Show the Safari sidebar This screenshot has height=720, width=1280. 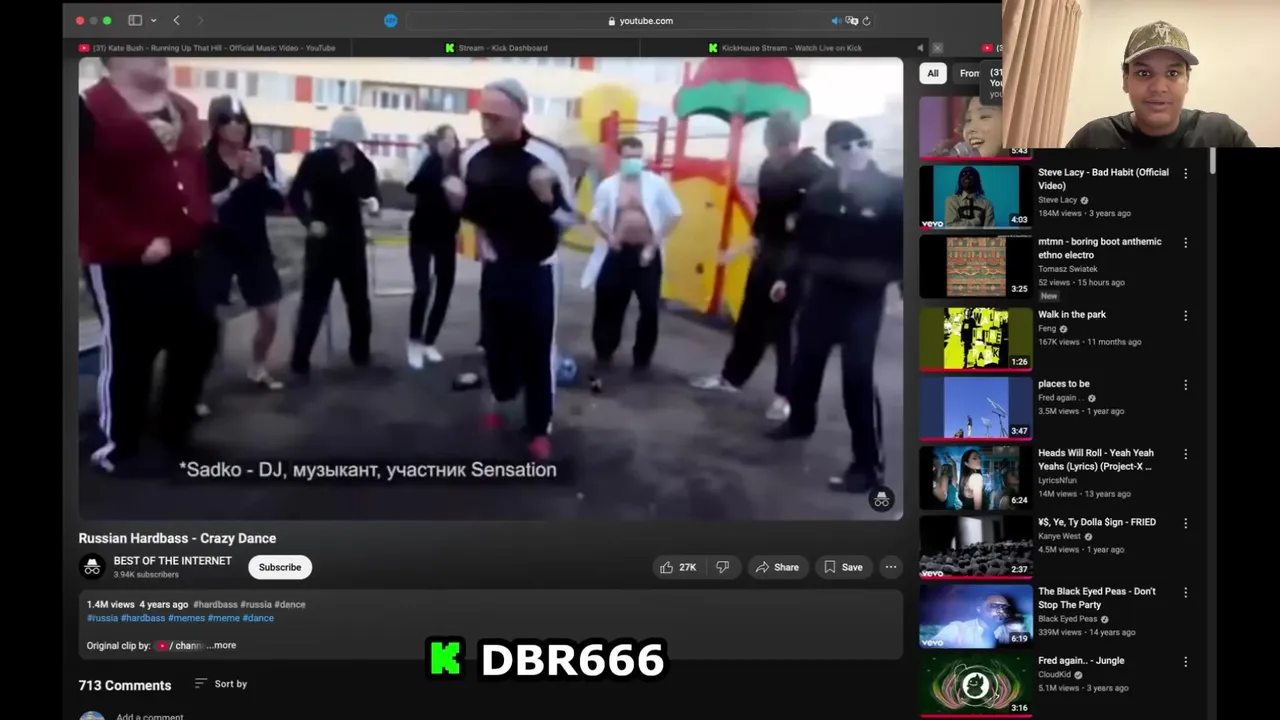point(135,20)
